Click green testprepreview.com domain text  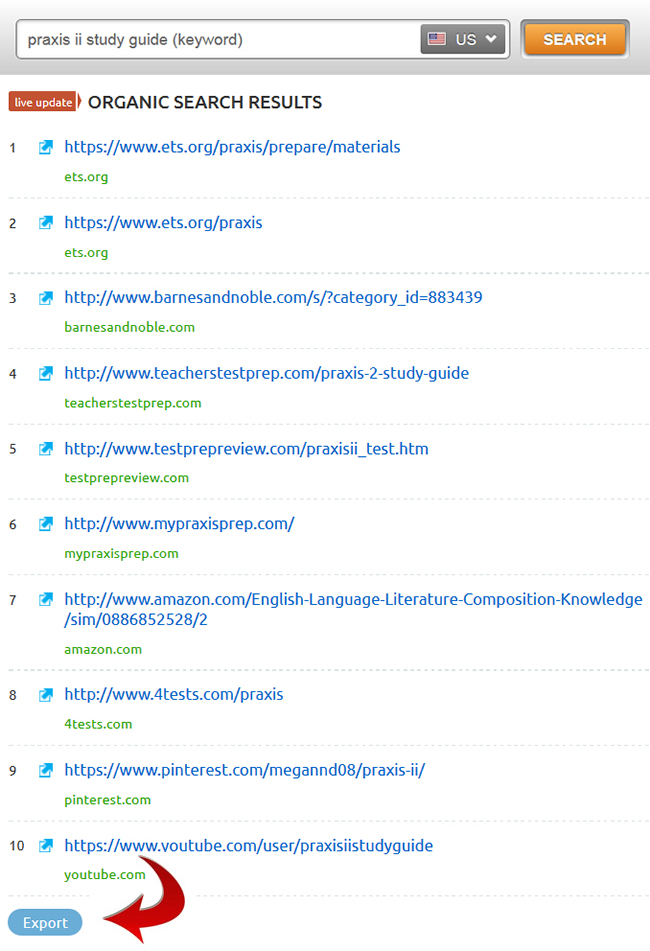point(127,478)
